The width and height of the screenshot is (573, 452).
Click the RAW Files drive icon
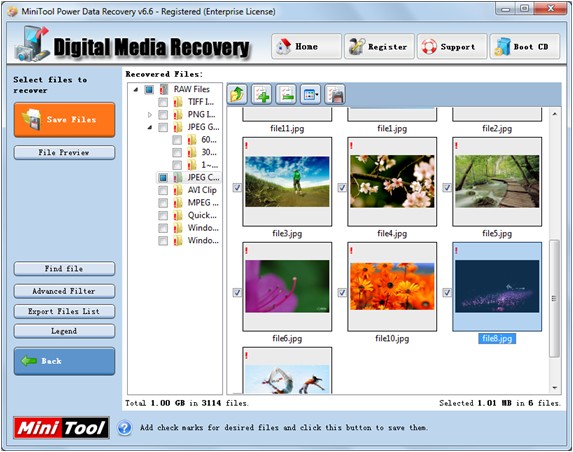pos(164,90)
